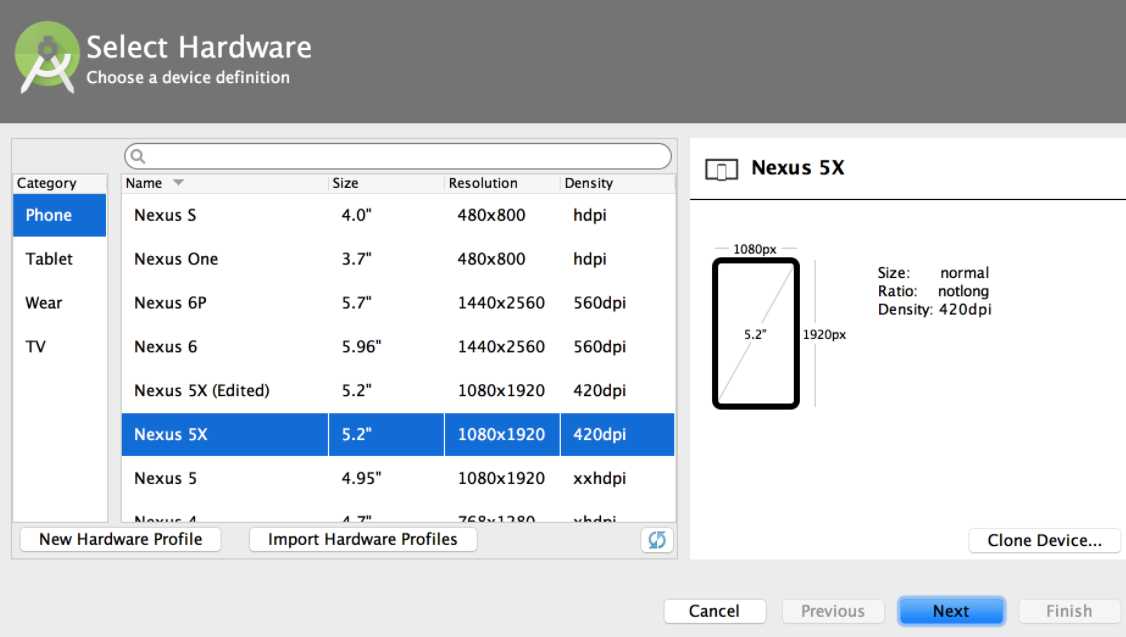Click the Finish button
This screenshot has height=637, width=1126.
1069,611
